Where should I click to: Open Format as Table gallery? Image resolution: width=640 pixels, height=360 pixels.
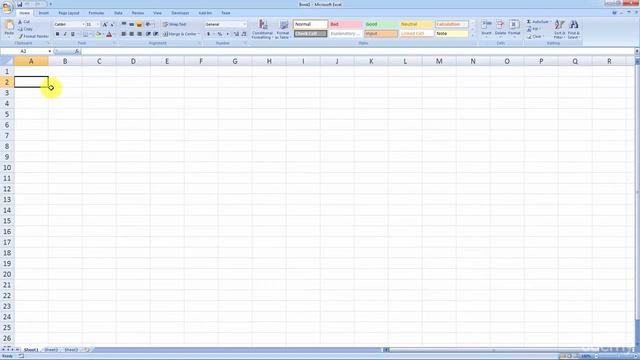click(283, 29)
